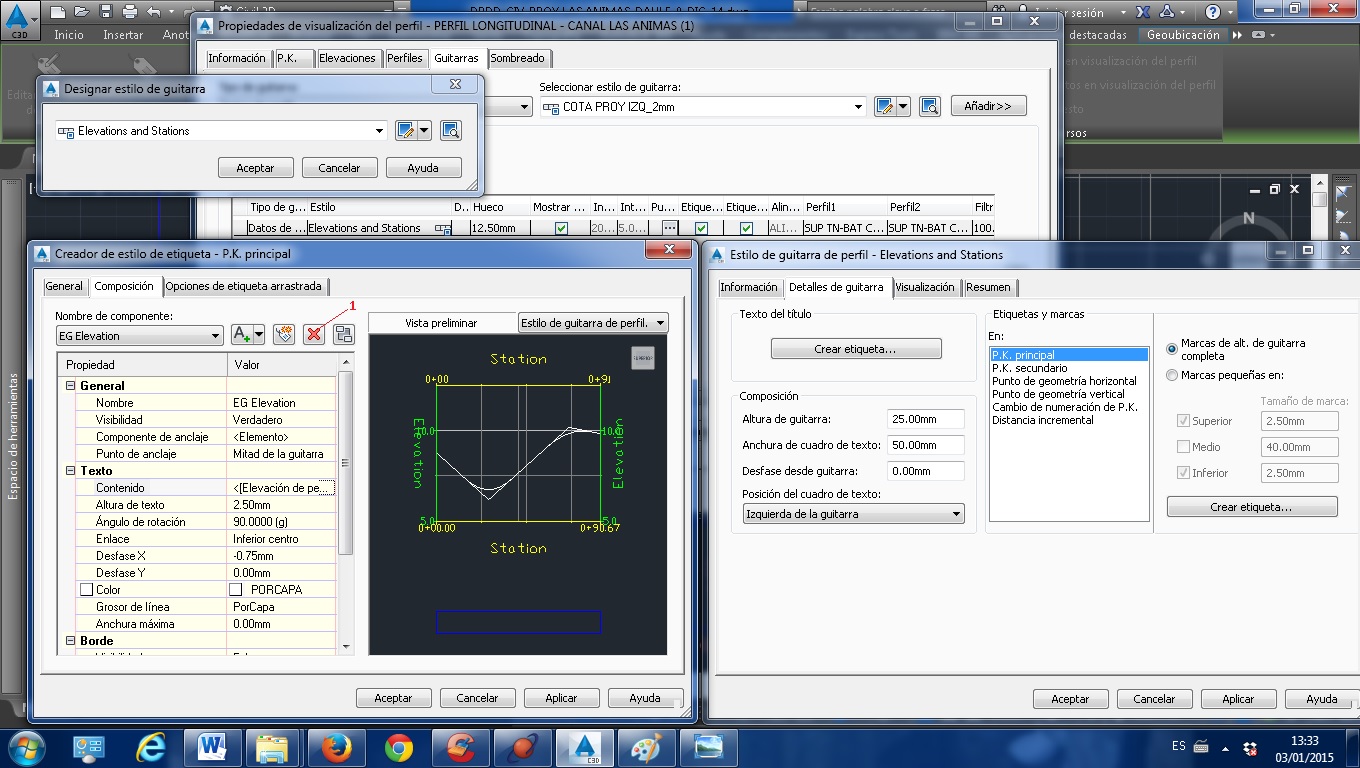Viewport: 1360px width, 768px height.
Task: Click the Undo arrow in quick access toolbar
Action: [x=153, y=12]
